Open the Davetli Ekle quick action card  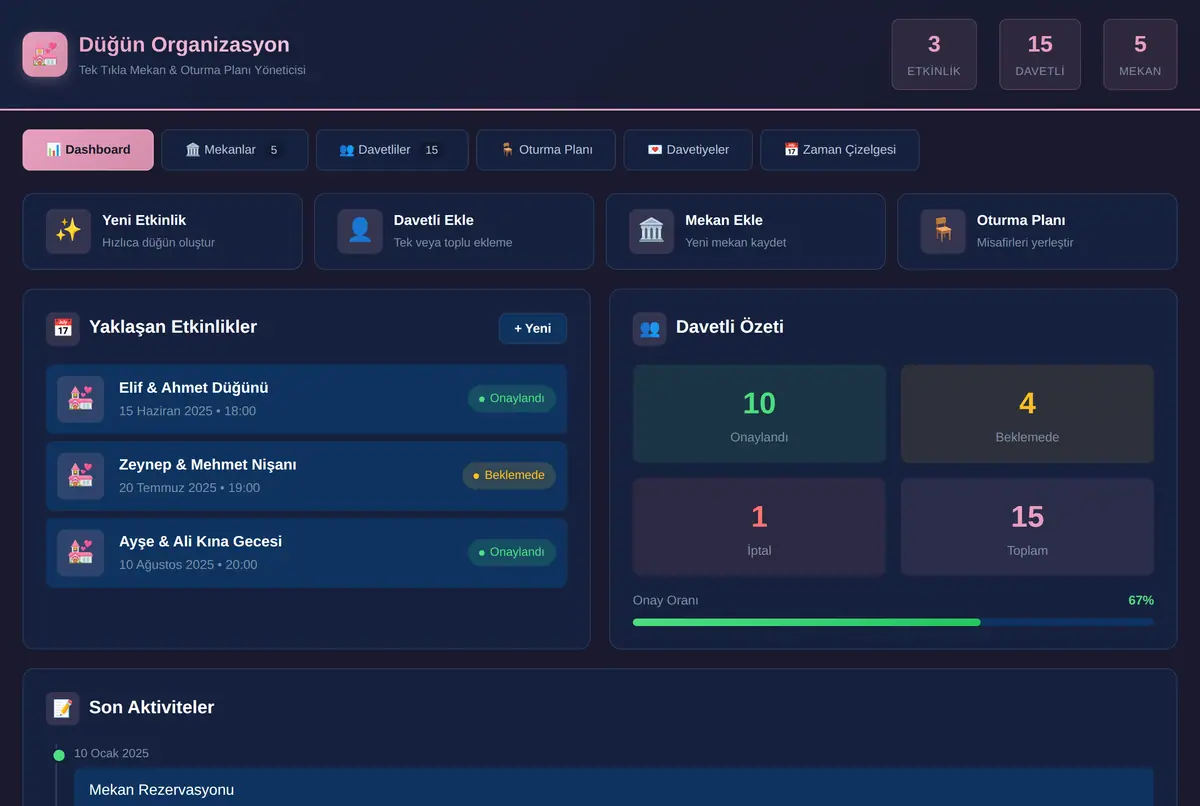pos(454,231)
